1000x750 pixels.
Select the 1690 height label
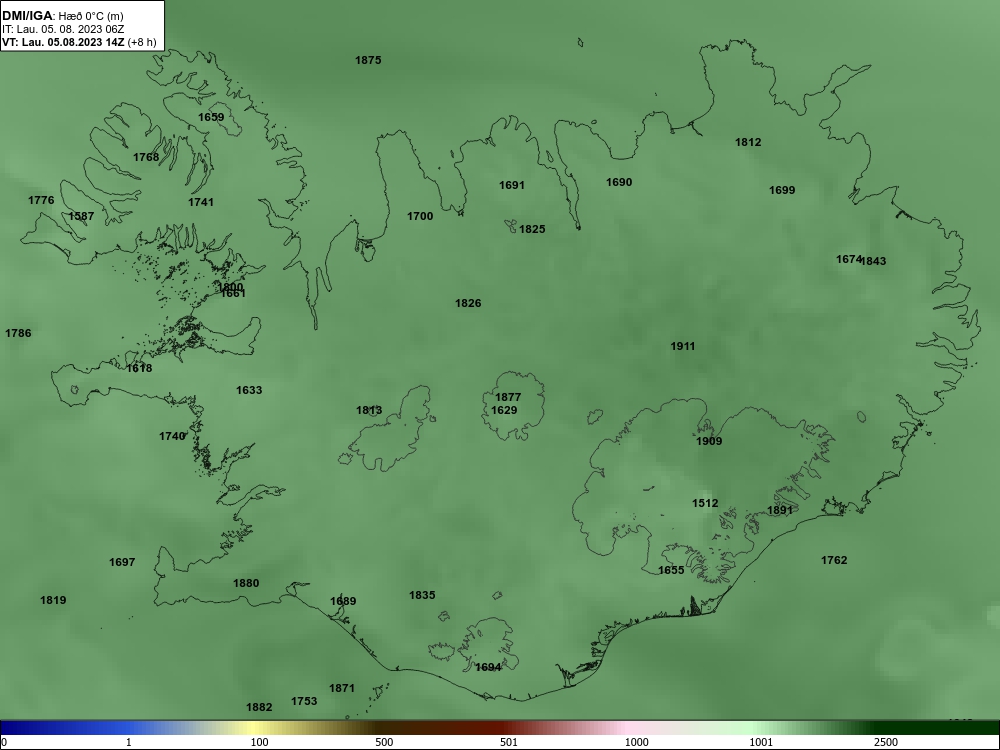tap(619, 182)
